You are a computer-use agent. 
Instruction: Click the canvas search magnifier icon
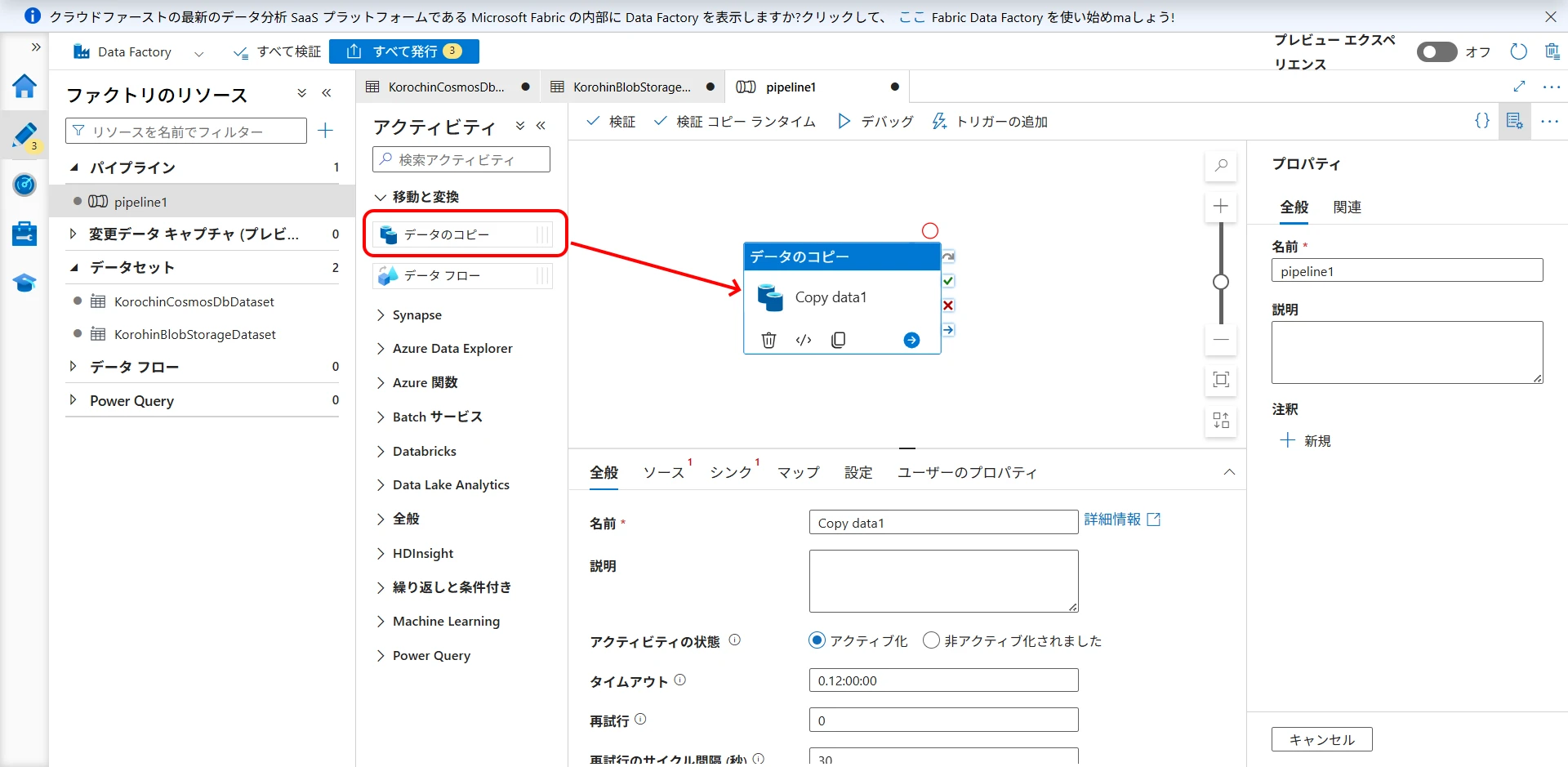tap(1221, 166)
